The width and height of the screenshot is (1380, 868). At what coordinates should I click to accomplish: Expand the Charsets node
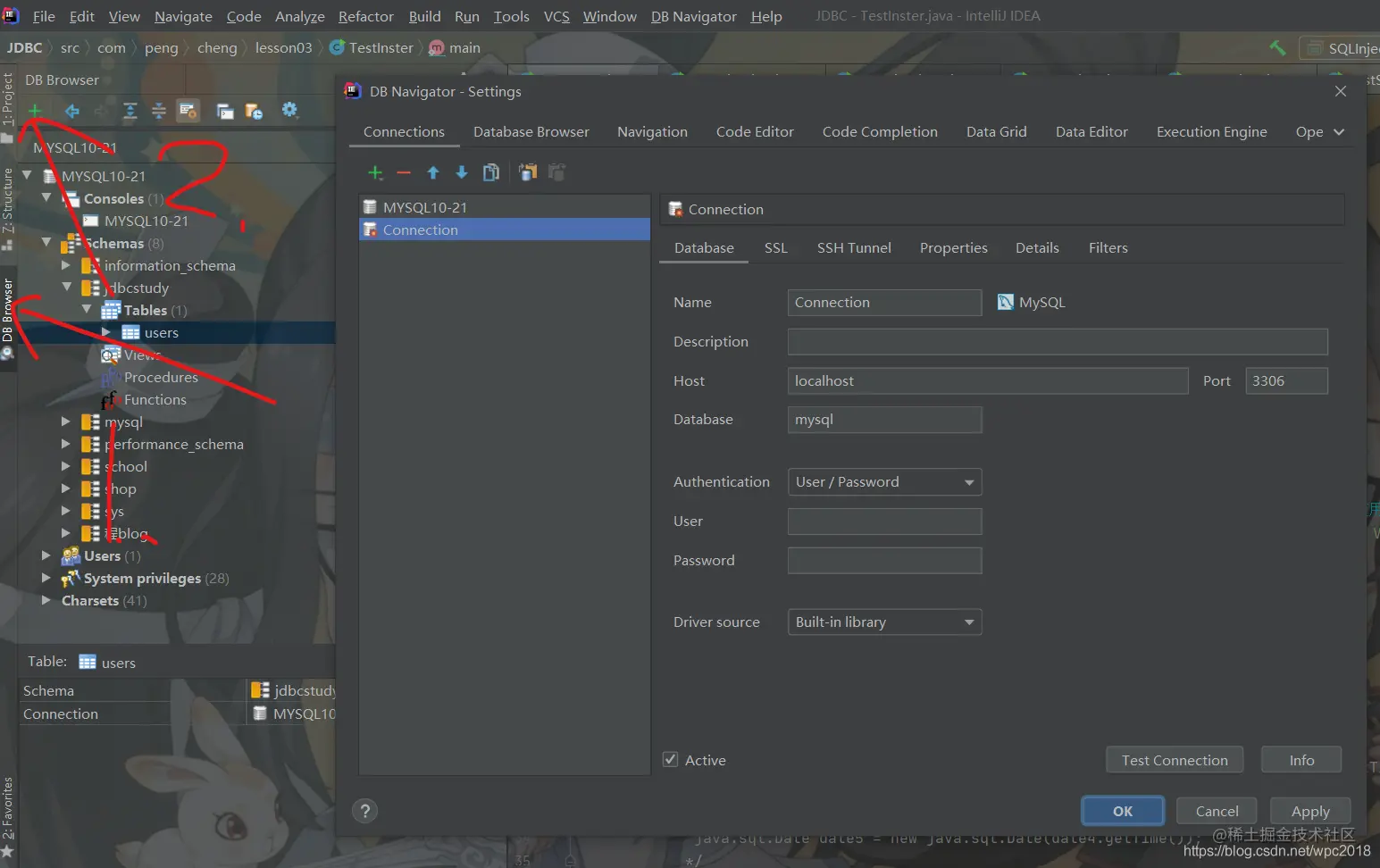click(46, 600)
